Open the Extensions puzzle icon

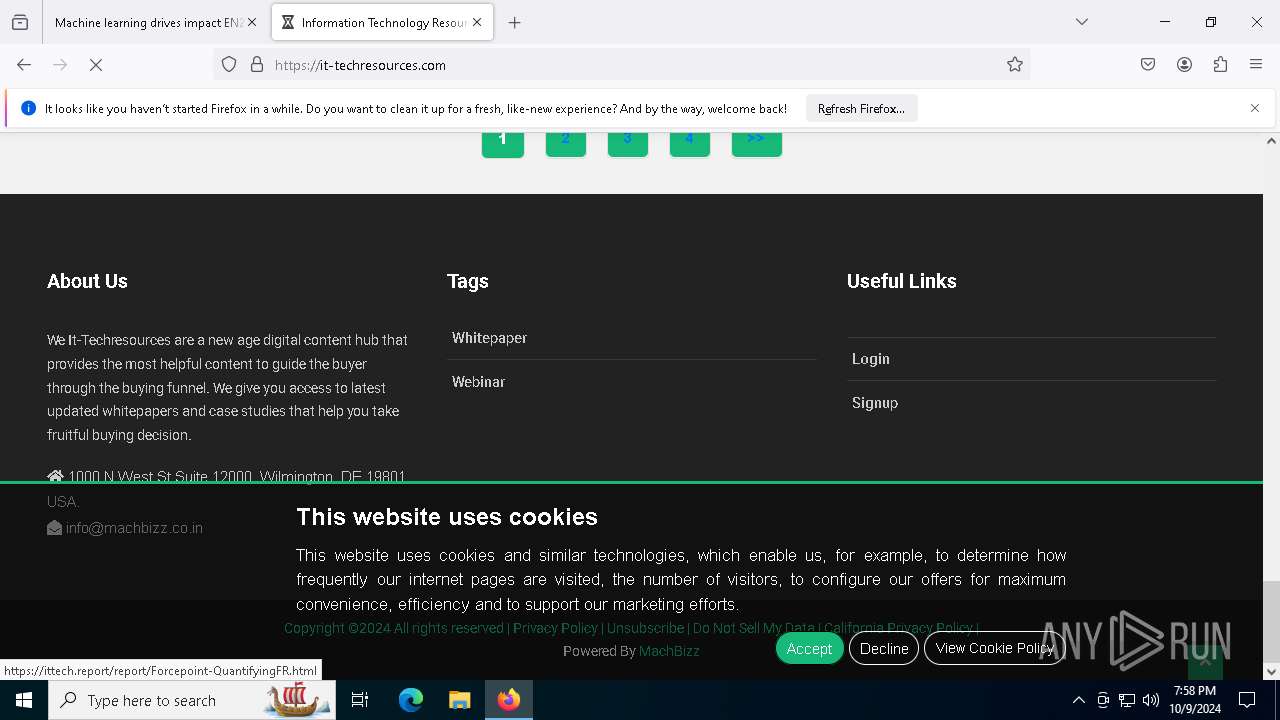tap(1220, 65)
